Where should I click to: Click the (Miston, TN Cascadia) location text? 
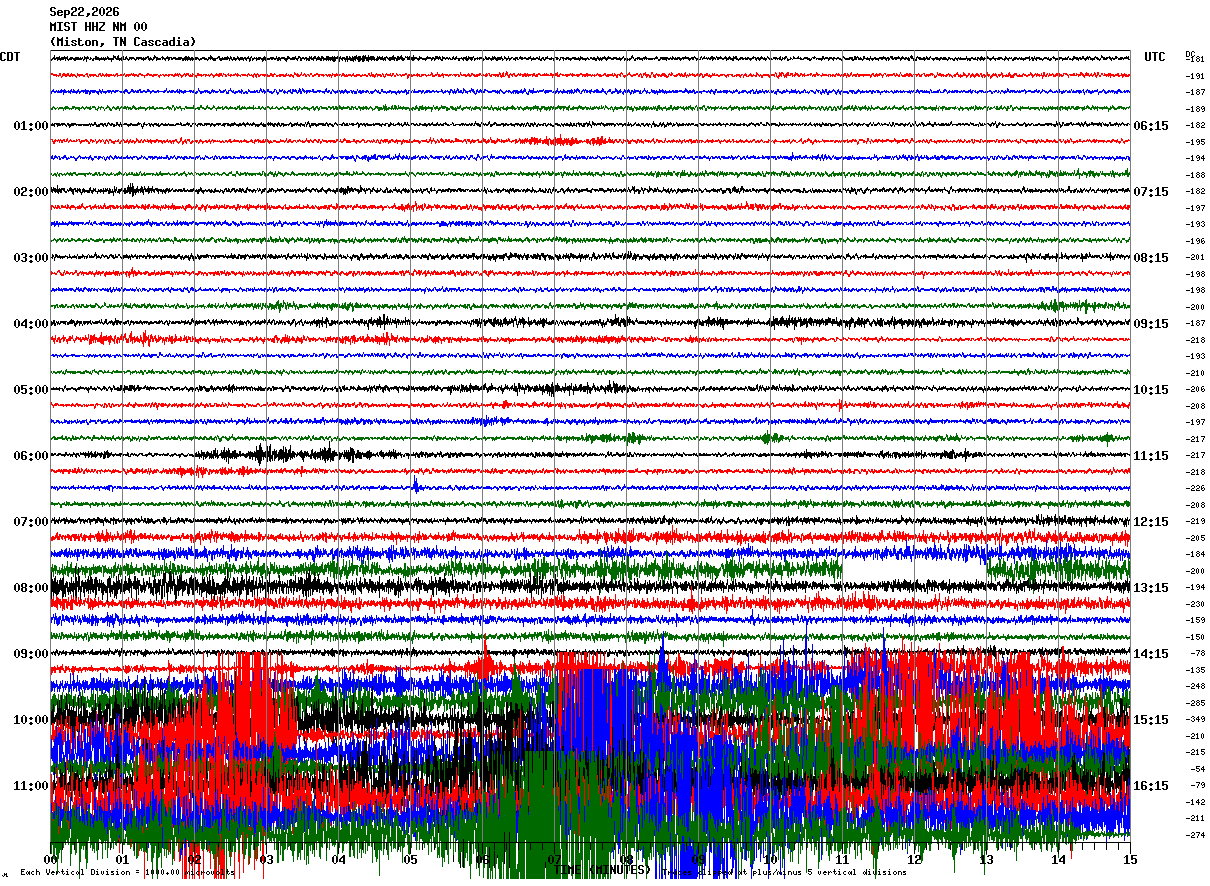tap(123, 42)
